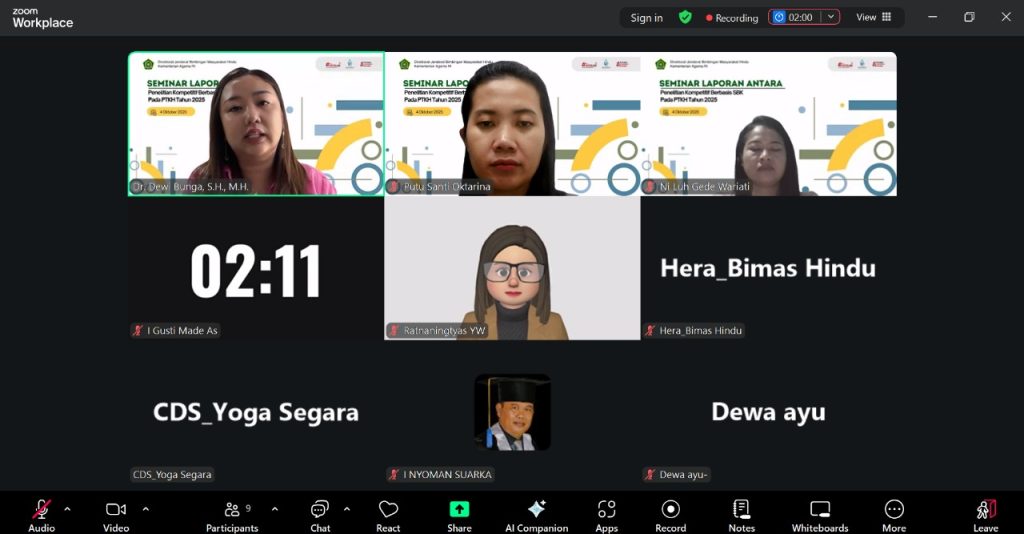Select I NYOMAN SUARKA's profile picture tile
Viewport: 1024px width, 534px height.
pos(512,412)
